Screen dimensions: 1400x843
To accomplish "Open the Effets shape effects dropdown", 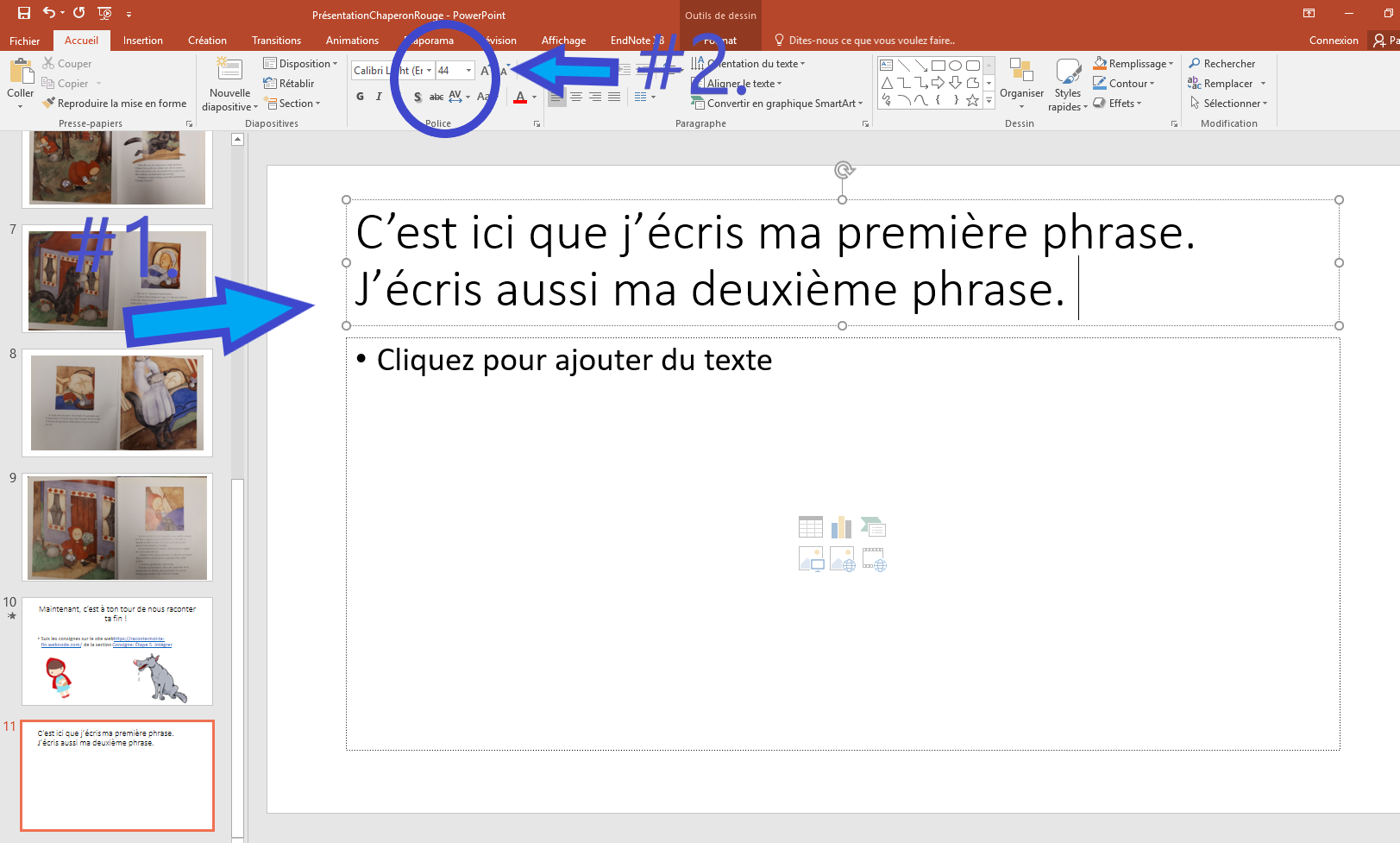I will tap(1117, 104).
